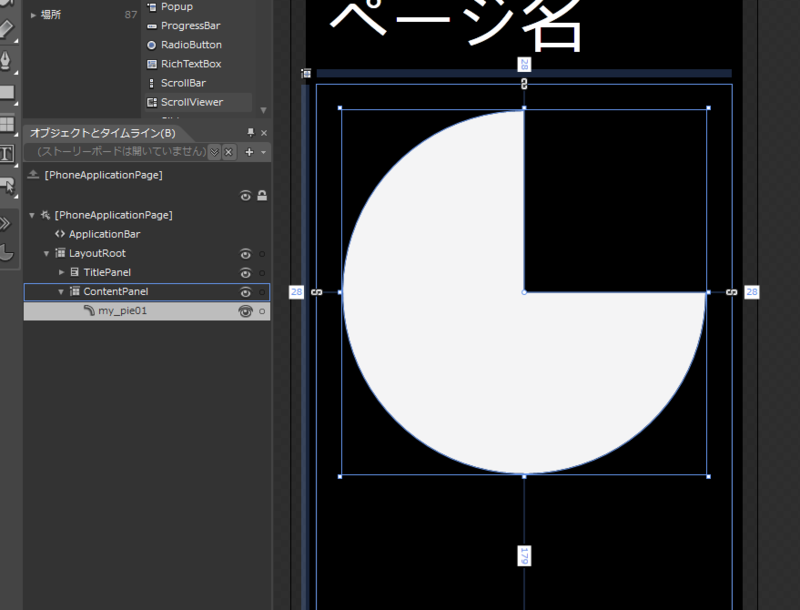Hide the LayoutRoot element

[x=245, y=253]
